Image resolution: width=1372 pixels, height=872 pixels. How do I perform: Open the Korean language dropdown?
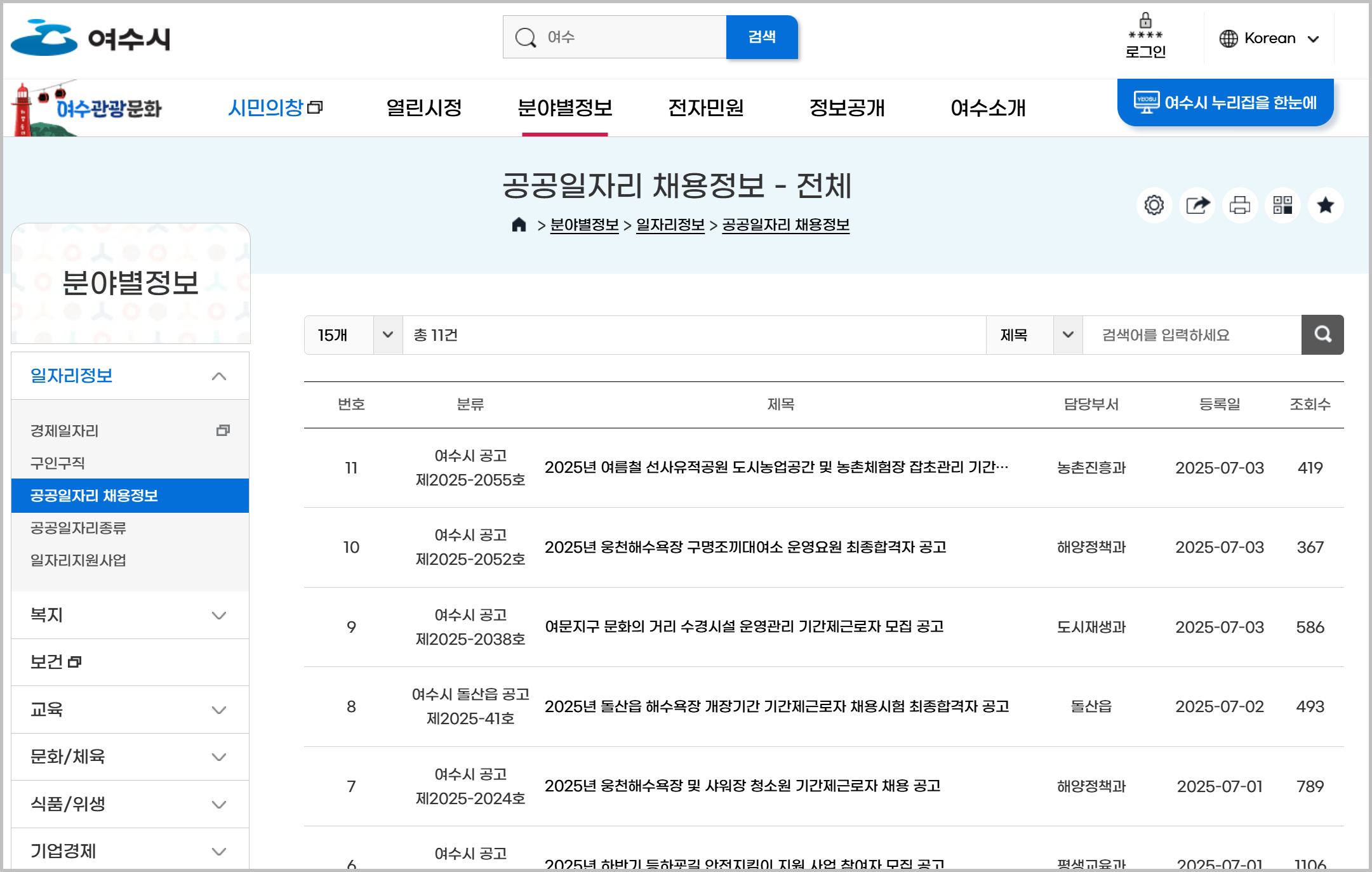(1269, 38)
